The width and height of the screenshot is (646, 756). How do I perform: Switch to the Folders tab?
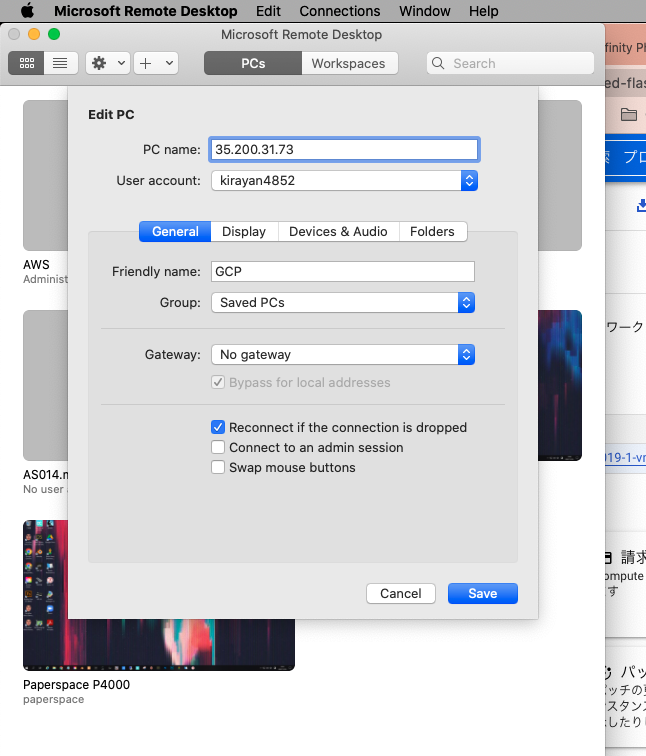click(x=432, y=231)
